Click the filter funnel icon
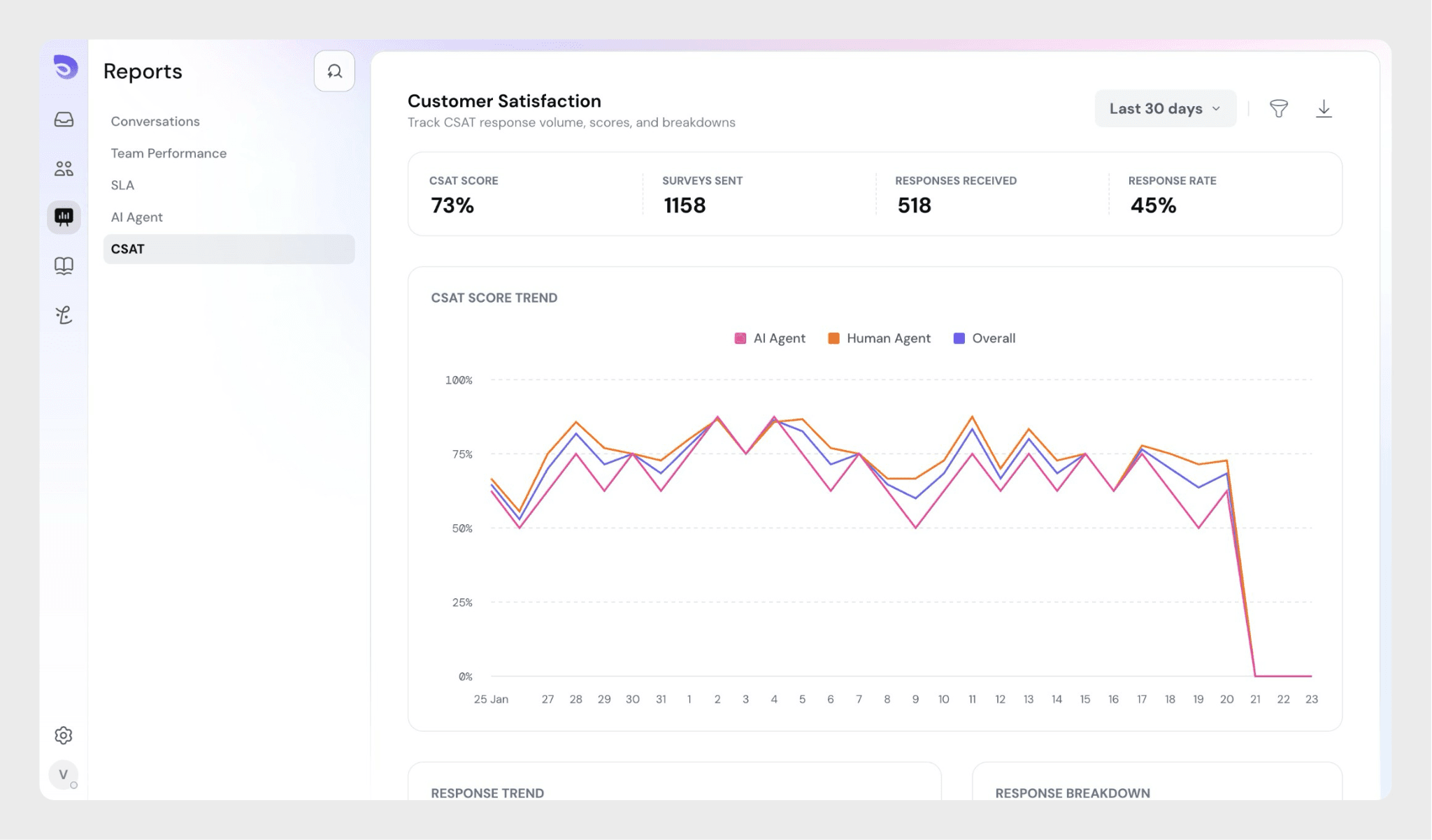Viewport: 1432px width, 840px height. [1278, 108]
